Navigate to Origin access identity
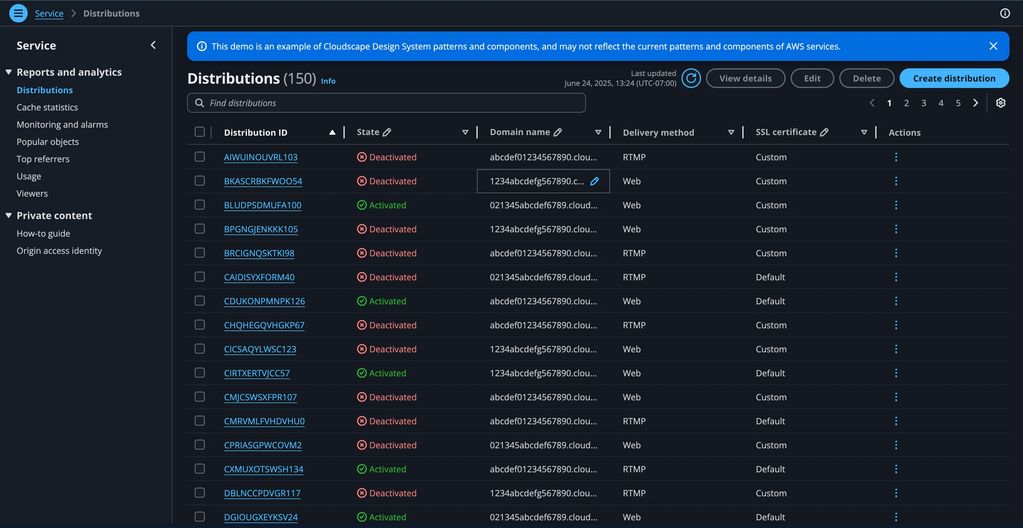 pos(59,251)
